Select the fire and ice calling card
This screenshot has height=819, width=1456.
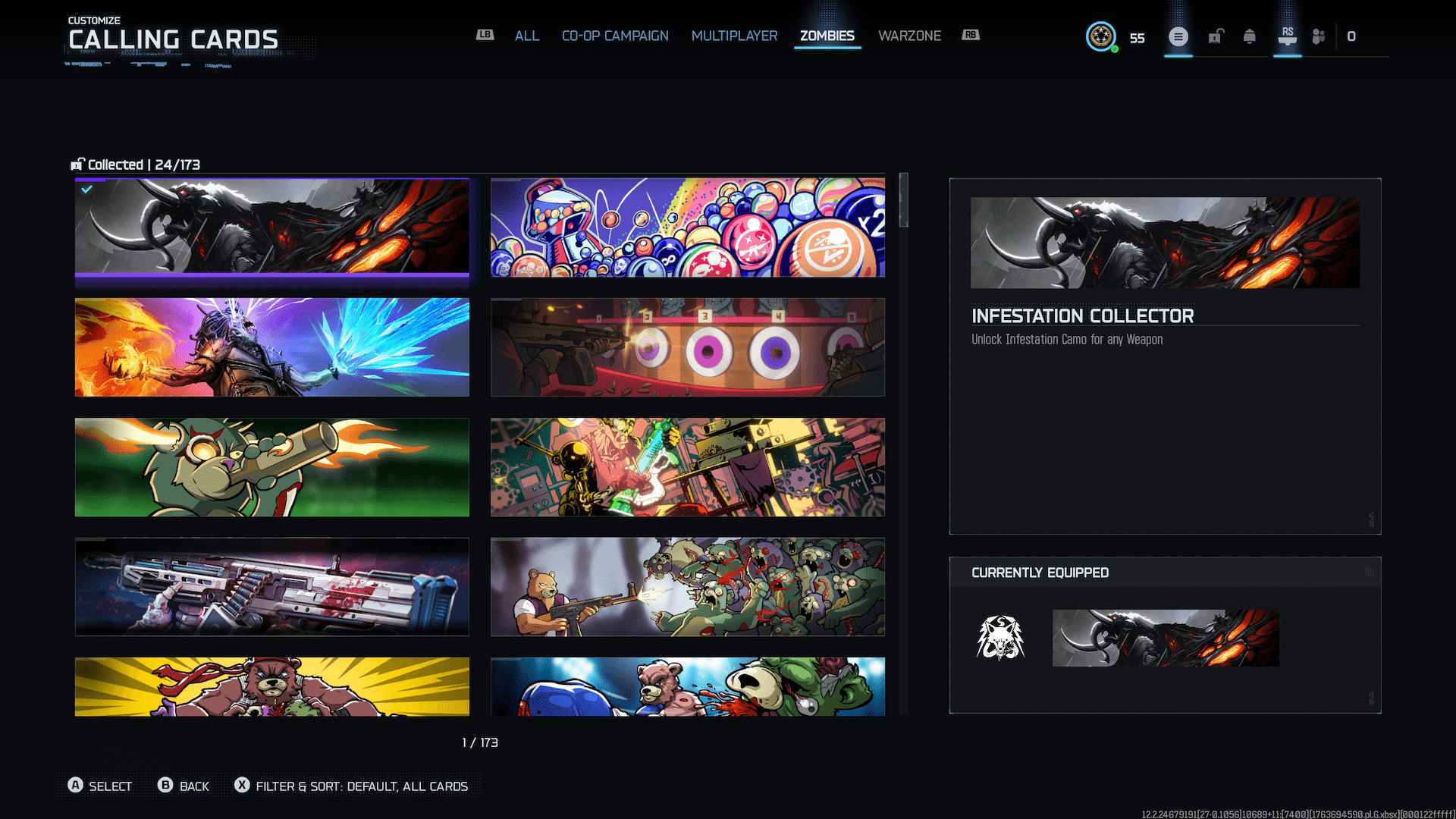272,347
